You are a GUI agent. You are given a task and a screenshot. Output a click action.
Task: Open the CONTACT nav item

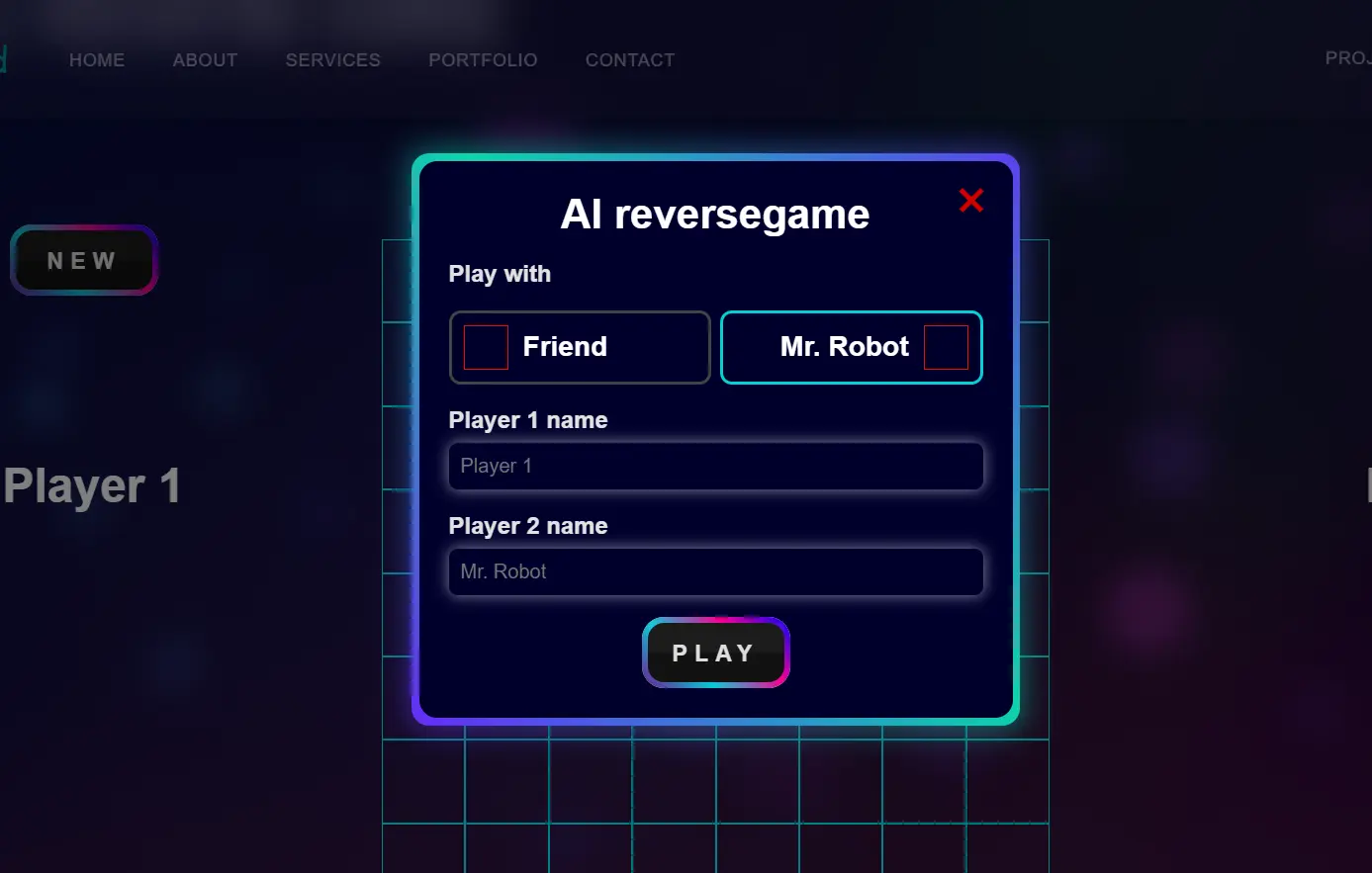click(629, 60)
